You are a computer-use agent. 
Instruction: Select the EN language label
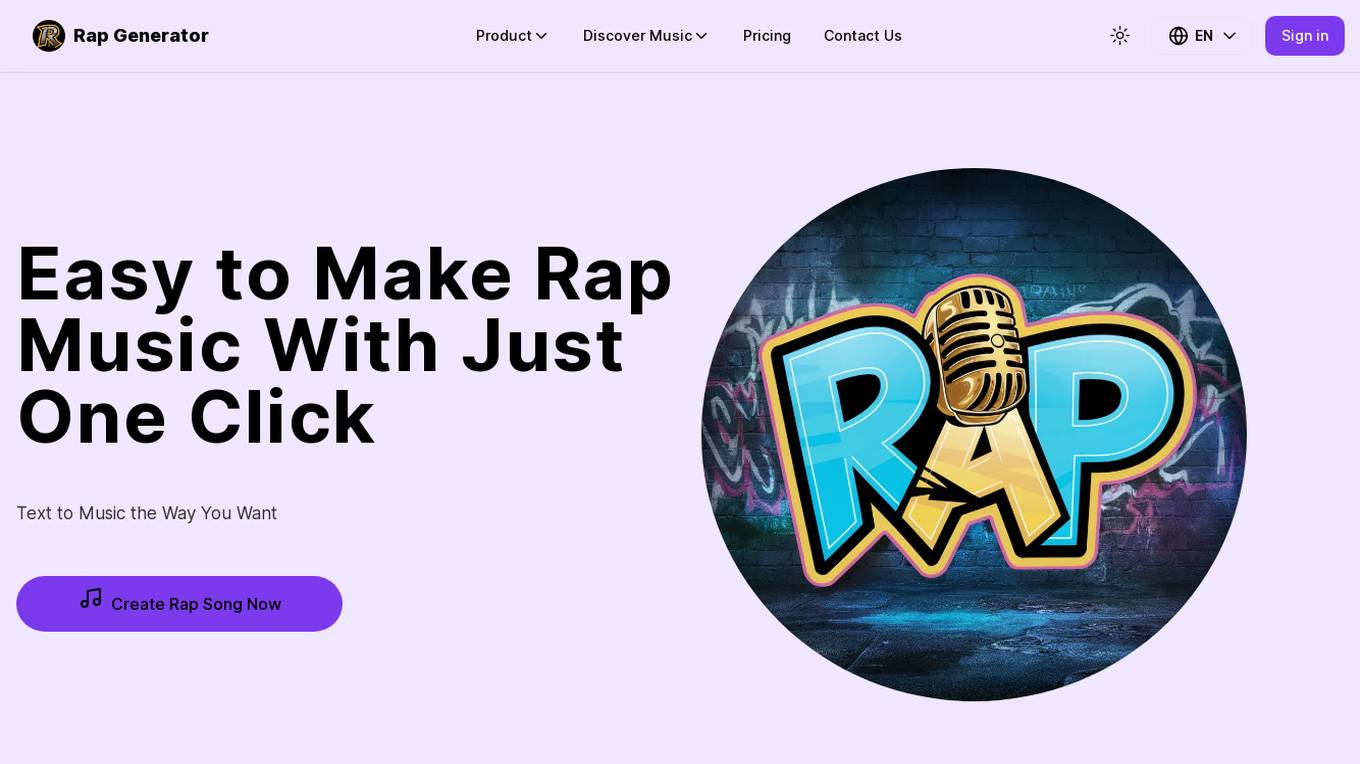pyautogui.click(x=1204, y=36)
